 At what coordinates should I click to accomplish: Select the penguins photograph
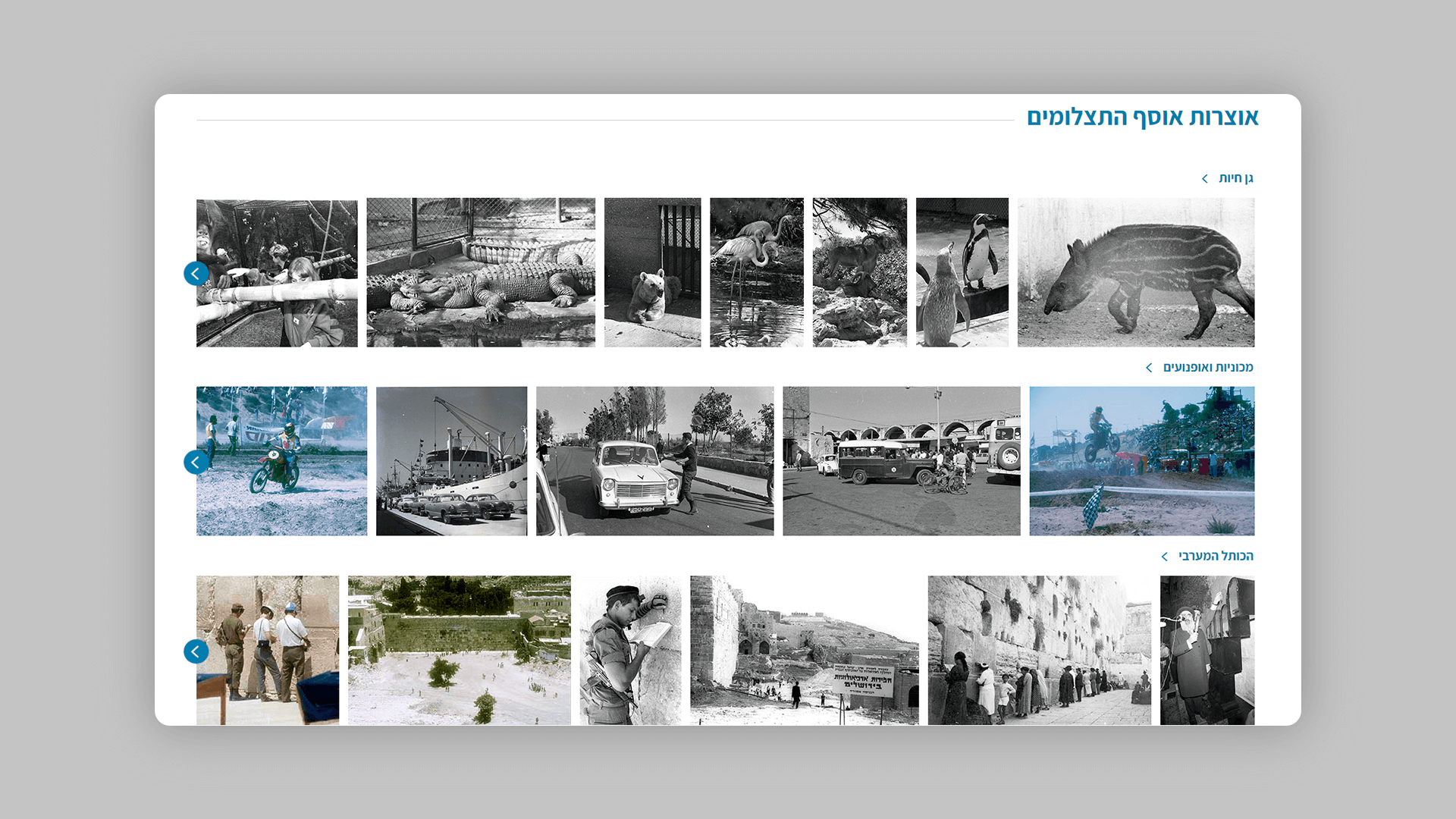[962, 272]
